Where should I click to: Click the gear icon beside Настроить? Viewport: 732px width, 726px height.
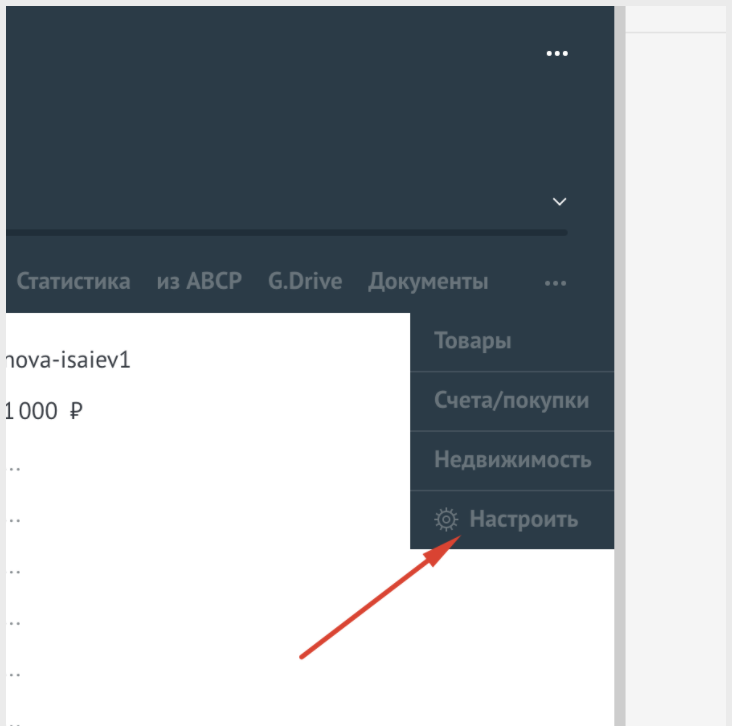coord(446,520)
